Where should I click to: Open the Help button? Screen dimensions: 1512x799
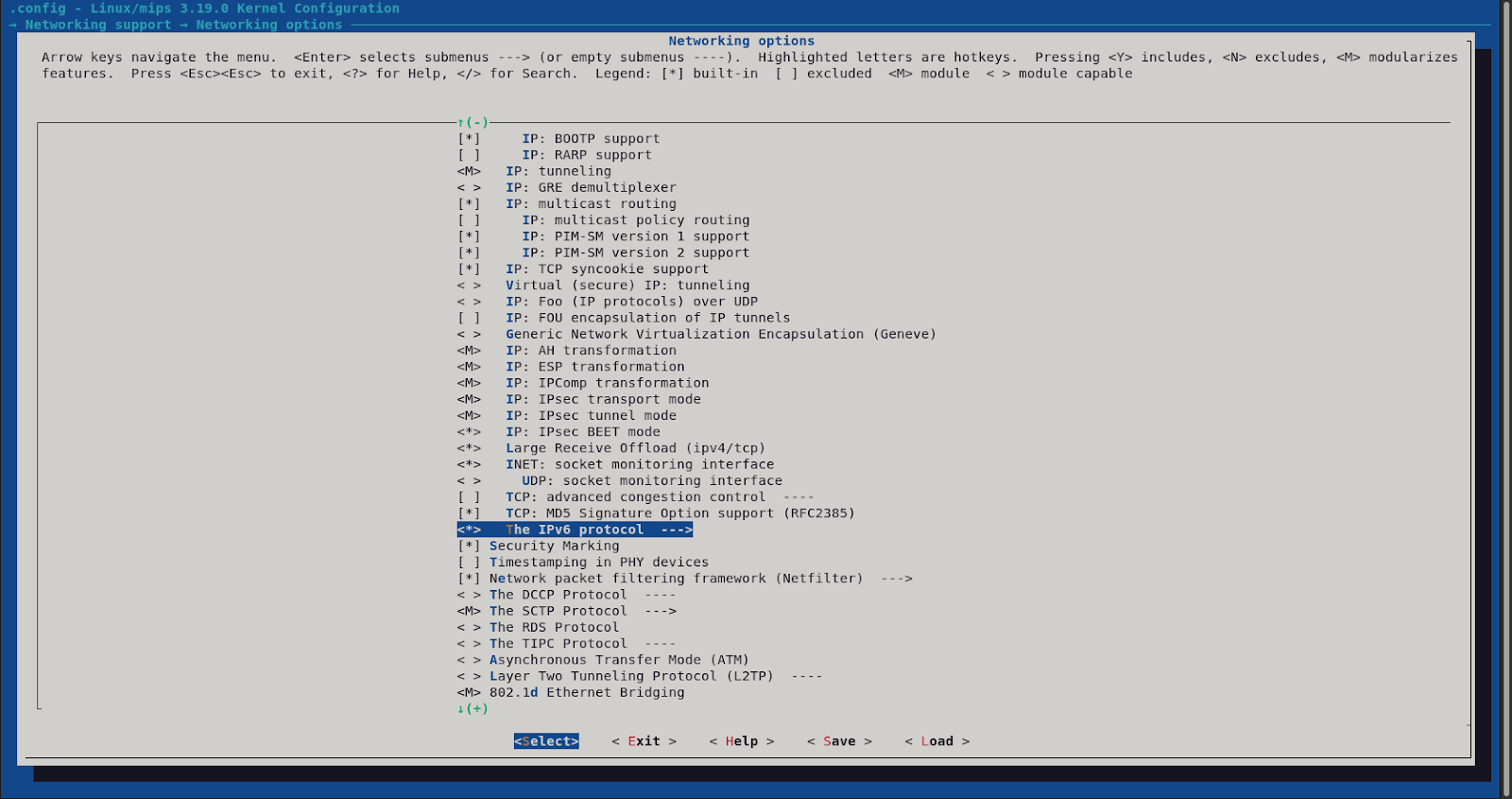click(x=742, y=741)
